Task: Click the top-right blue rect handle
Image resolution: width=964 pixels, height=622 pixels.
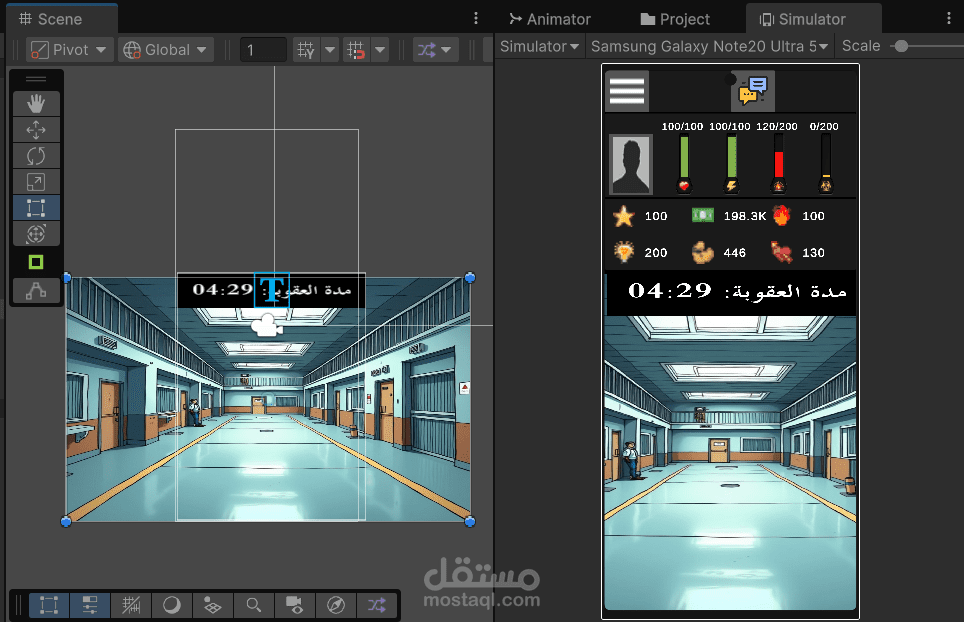Action: click(470, 278)
